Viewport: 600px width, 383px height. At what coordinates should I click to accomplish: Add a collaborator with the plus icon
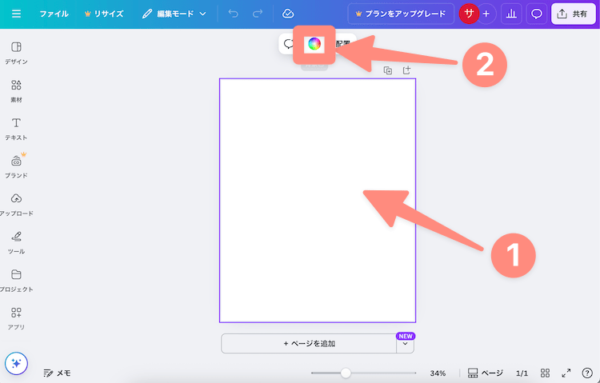[x=486, y=14]
